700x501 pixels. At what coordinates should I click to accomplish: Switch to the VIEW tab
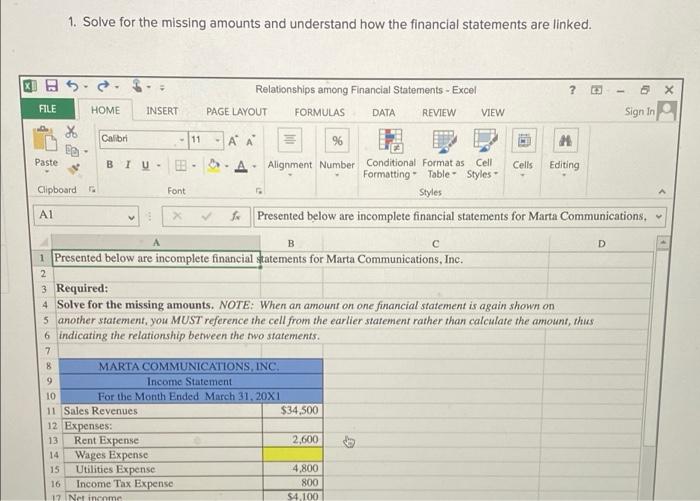click(492, 113)
